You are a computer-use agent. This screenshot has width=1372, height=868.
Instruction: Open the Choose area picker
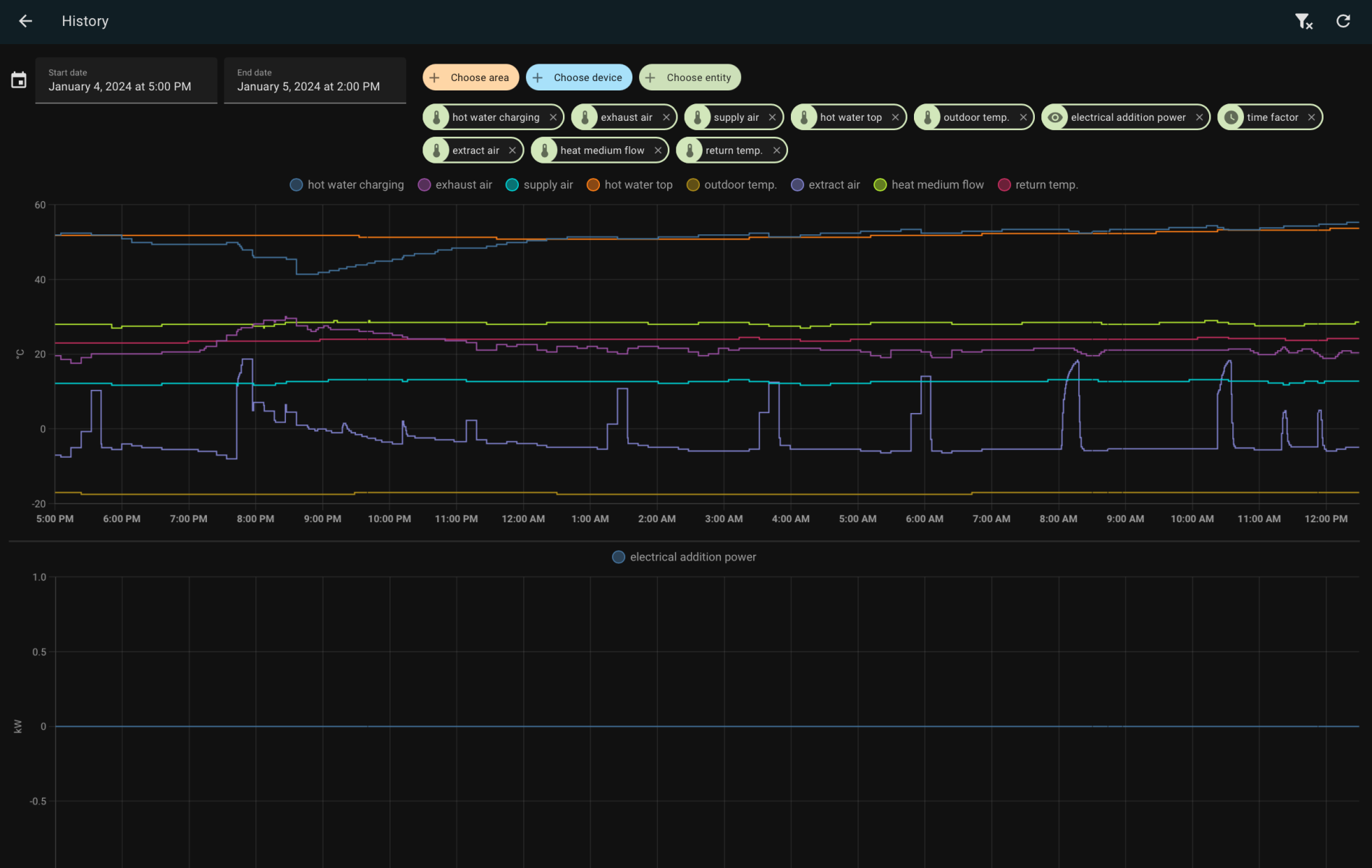tap(470, 77)
